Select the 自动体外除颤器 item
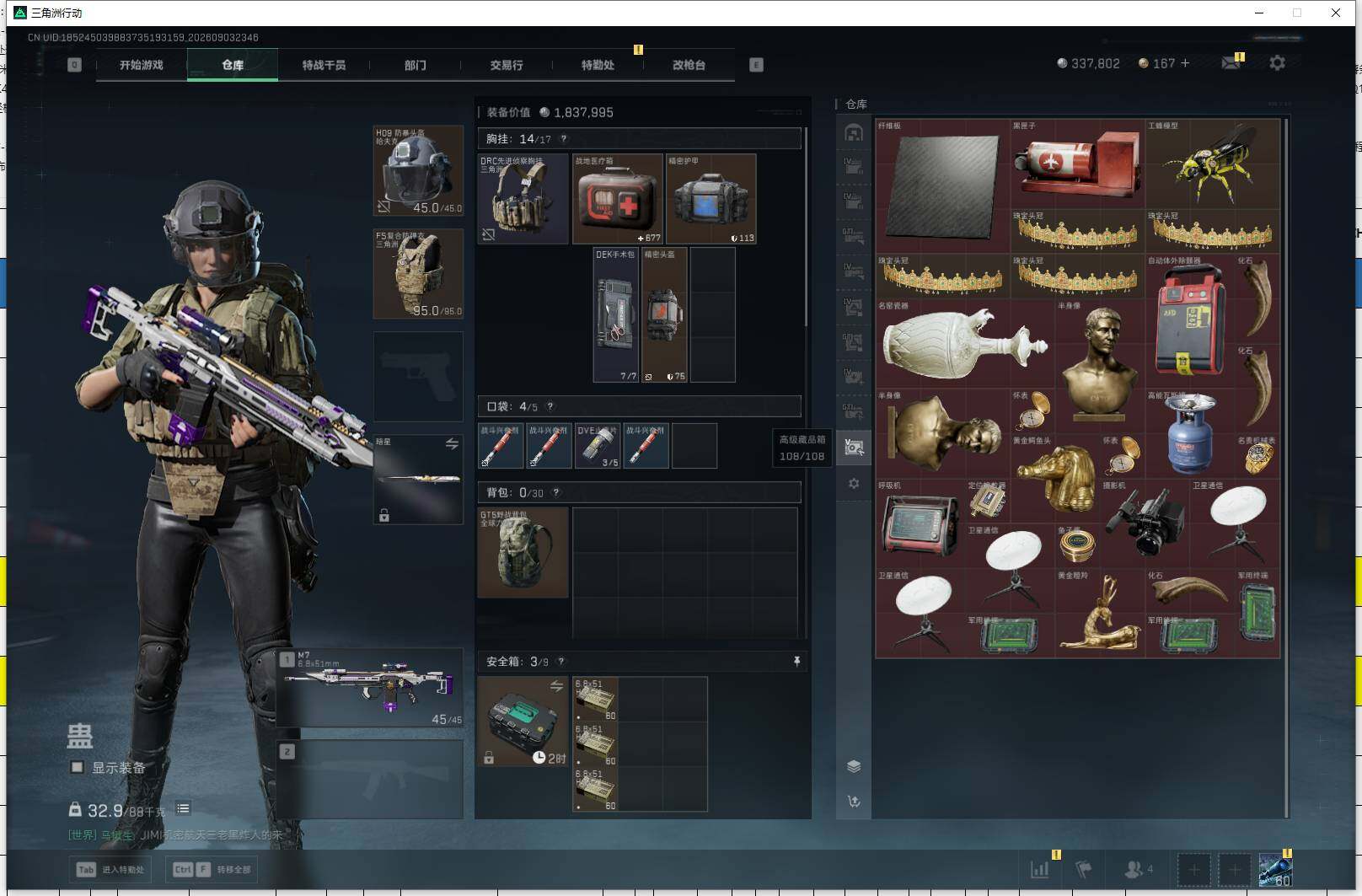The width and height of the screenshot is (1362, 896). [x=1190, y=320]
